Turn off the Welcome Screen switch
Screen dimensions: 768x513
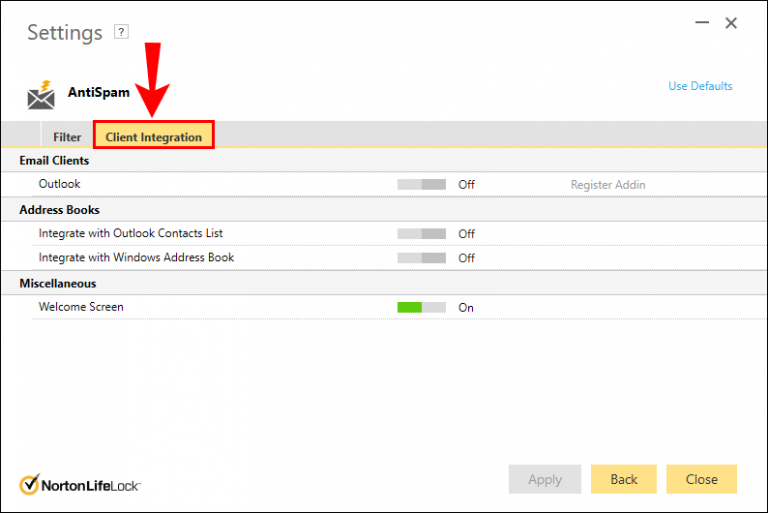[x=421, y=307]
